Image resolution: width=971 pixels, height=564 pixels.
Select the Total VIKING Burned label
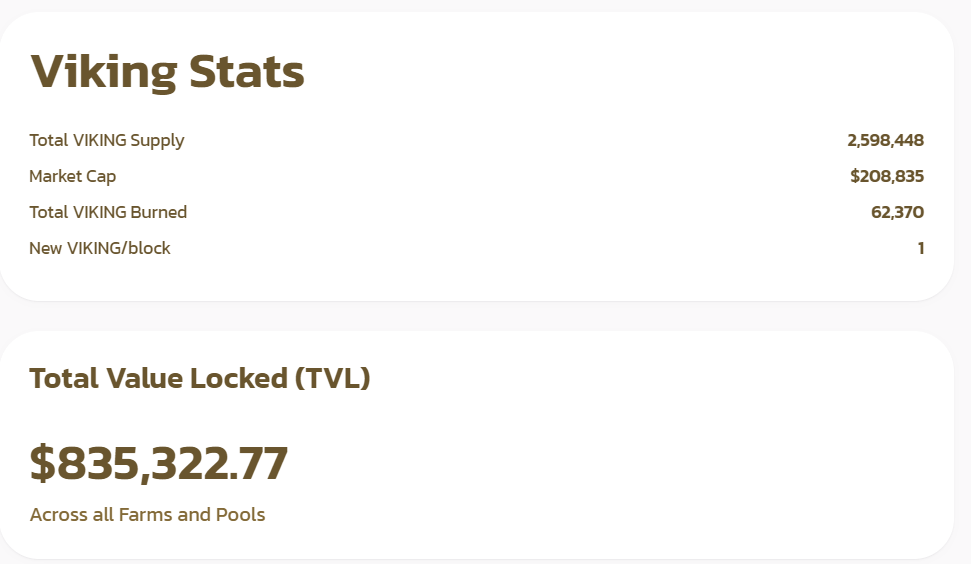[x=108, y=212]
